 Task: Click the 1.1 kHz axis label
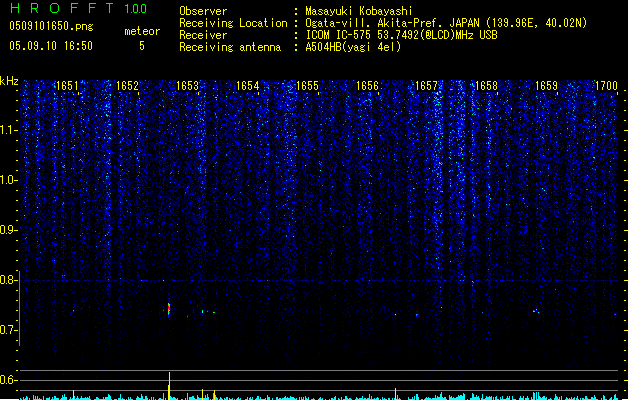(x=9, y=130)
